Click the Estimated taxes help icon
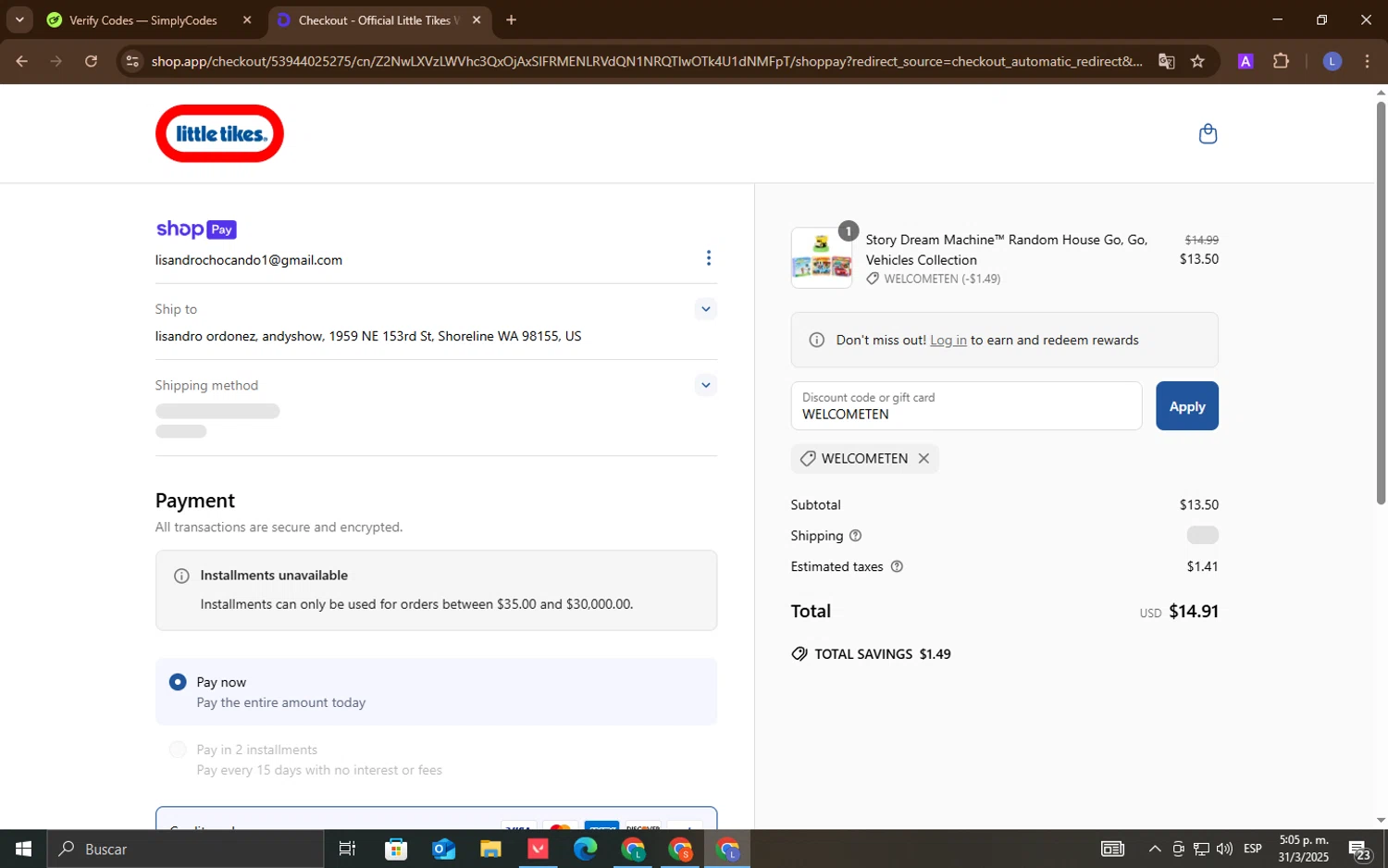The image size is (1388, 868). click(x=897, y=566)
